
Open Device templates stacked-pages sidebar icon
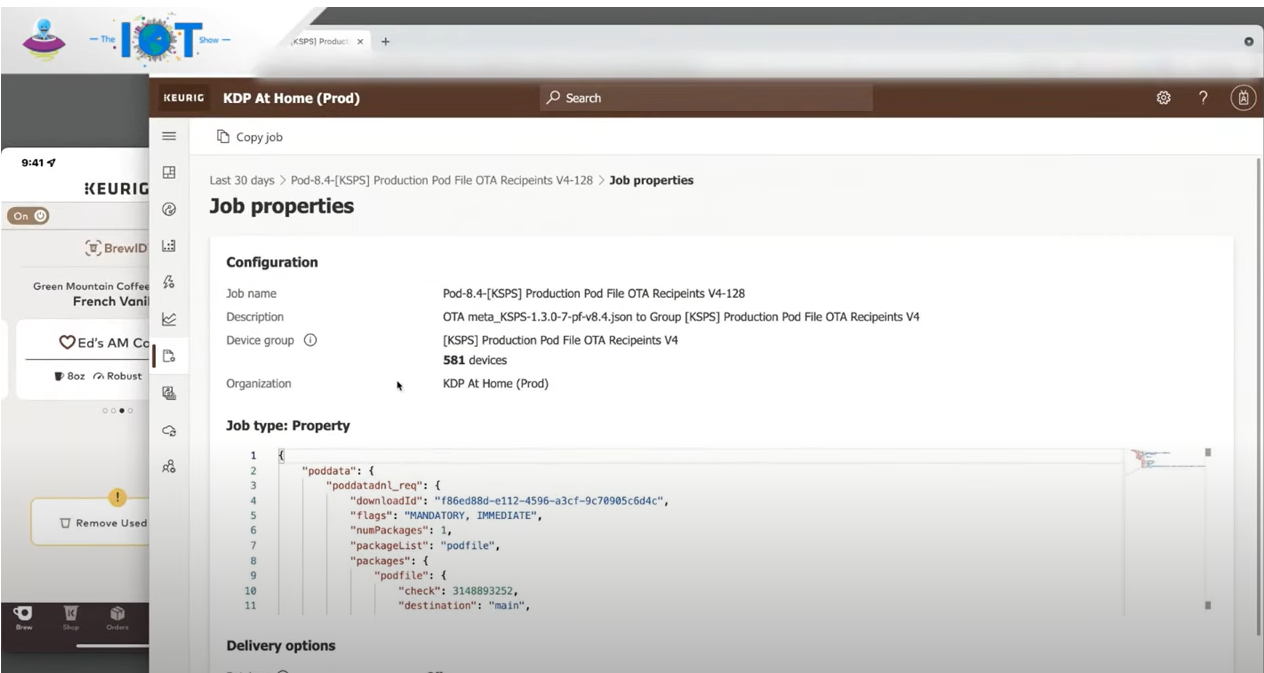tap(168, 392)
